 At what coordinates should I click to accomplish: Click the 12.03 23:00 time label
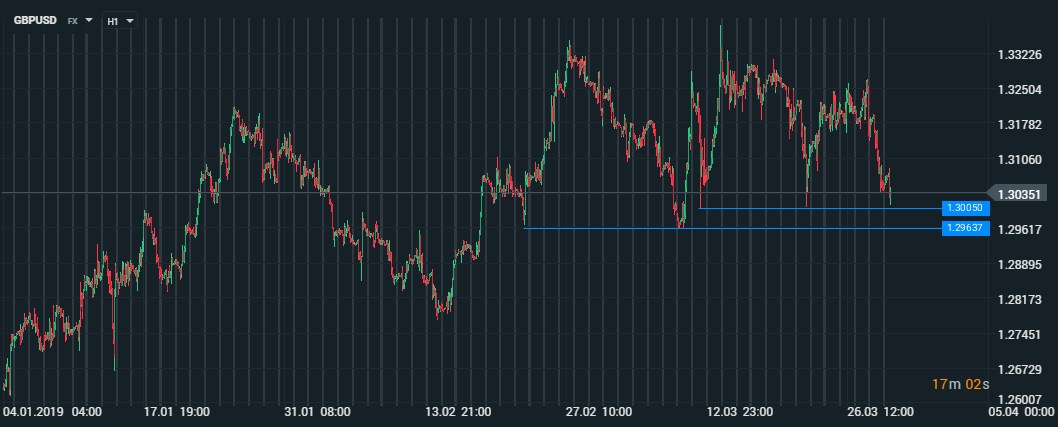(740, 411)
